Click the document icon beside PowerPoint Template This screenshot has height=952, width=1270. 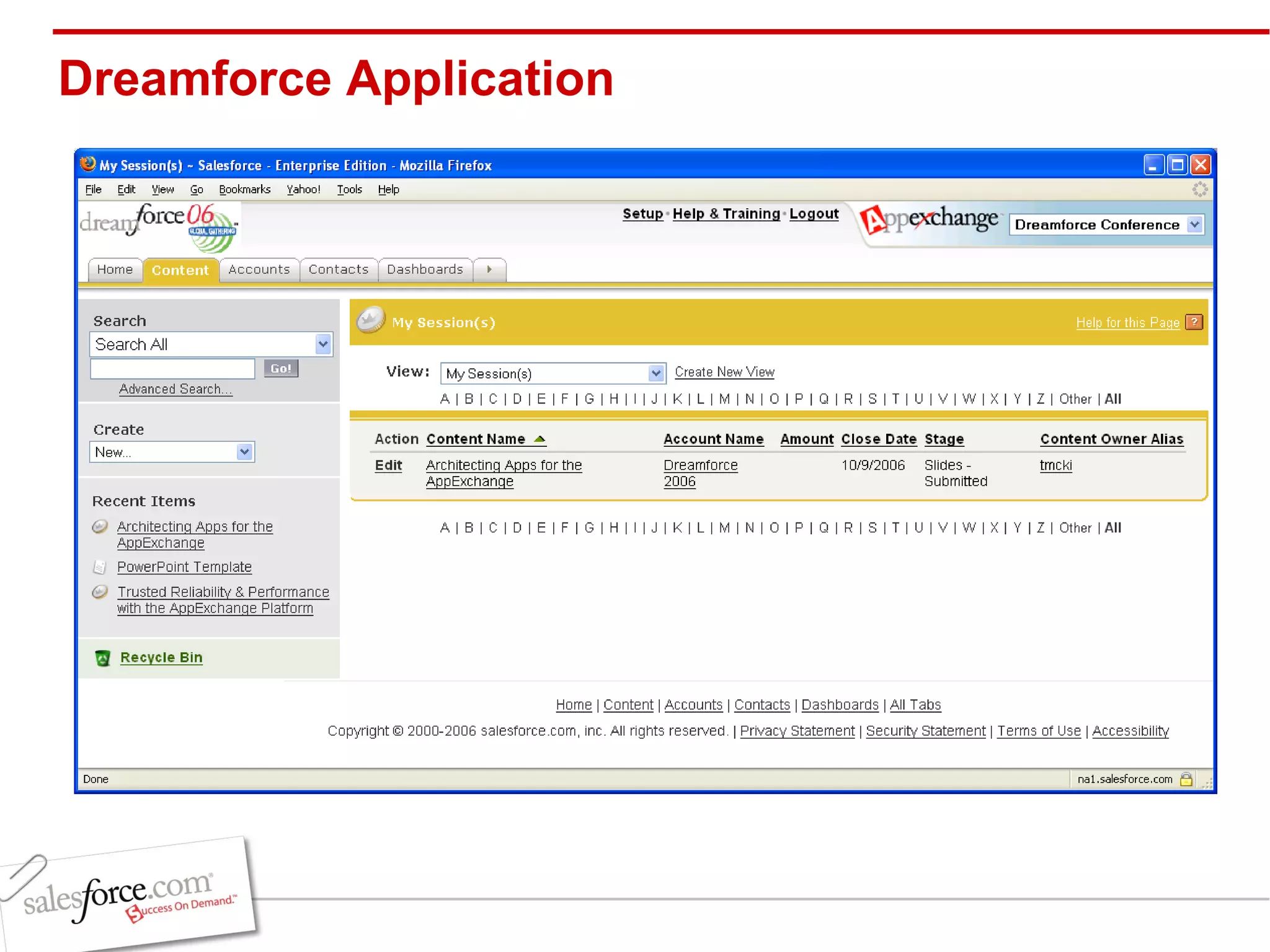point(99,567)
